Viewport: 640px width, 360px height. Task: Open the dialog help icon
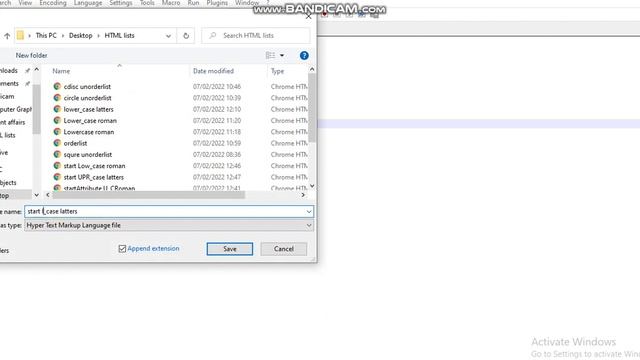point(304,56)
